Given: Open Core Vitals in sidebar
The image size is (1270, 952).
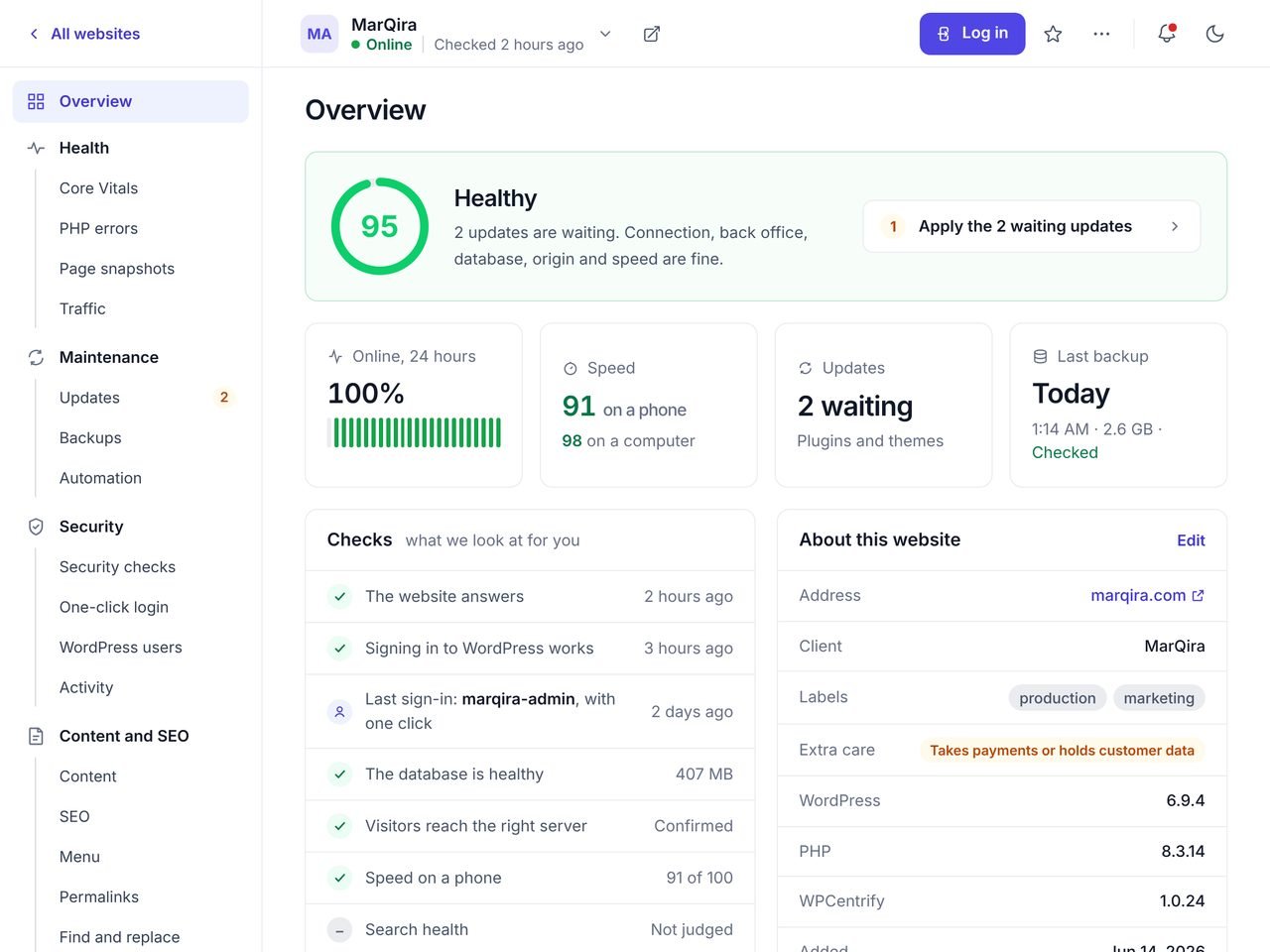Looking at the screenshot, I should pos(98,188).
